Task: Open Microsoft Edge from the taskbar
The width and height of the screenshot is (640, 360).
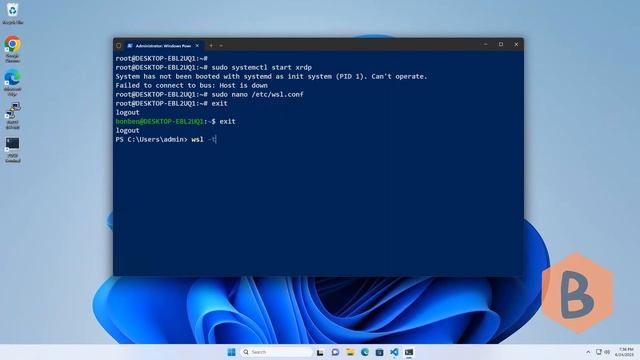Action: [364, 352]
